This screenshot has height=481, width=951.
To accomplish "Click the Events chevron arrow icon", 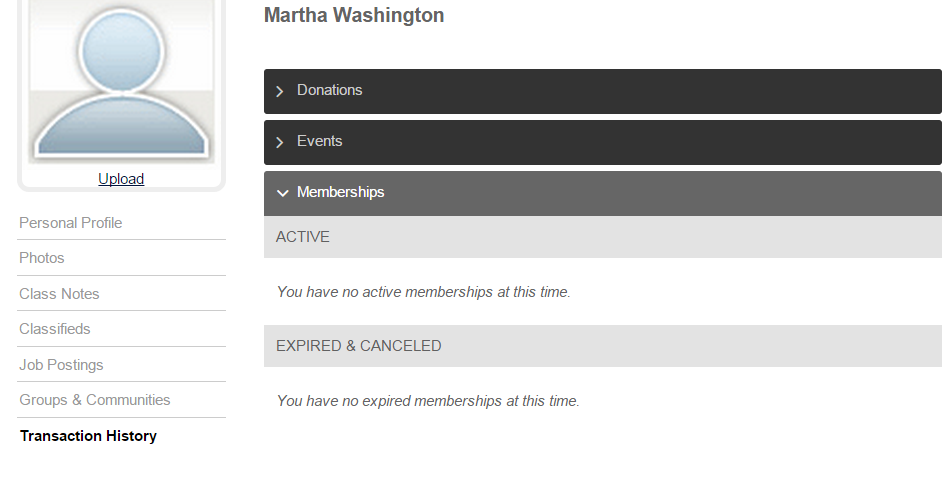I will point(280,143).
